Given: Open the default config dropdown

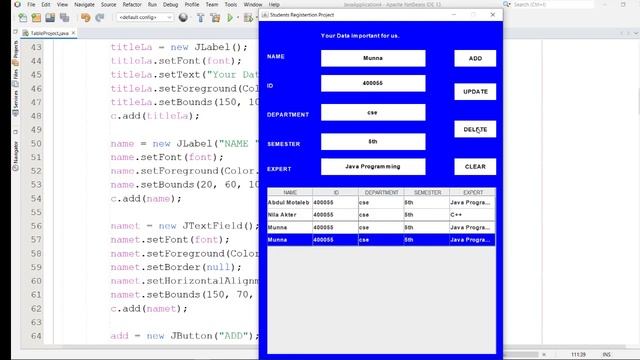Looking at the screenshot, I should pos(144,18).
